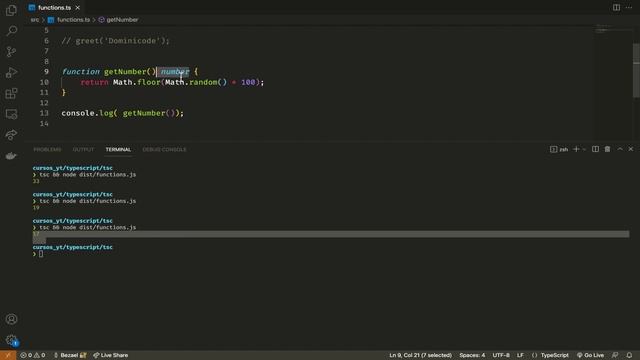Open the Explorer view in the activity bar
The width and height of the screenshot is (640, 360).
point(11,10)
